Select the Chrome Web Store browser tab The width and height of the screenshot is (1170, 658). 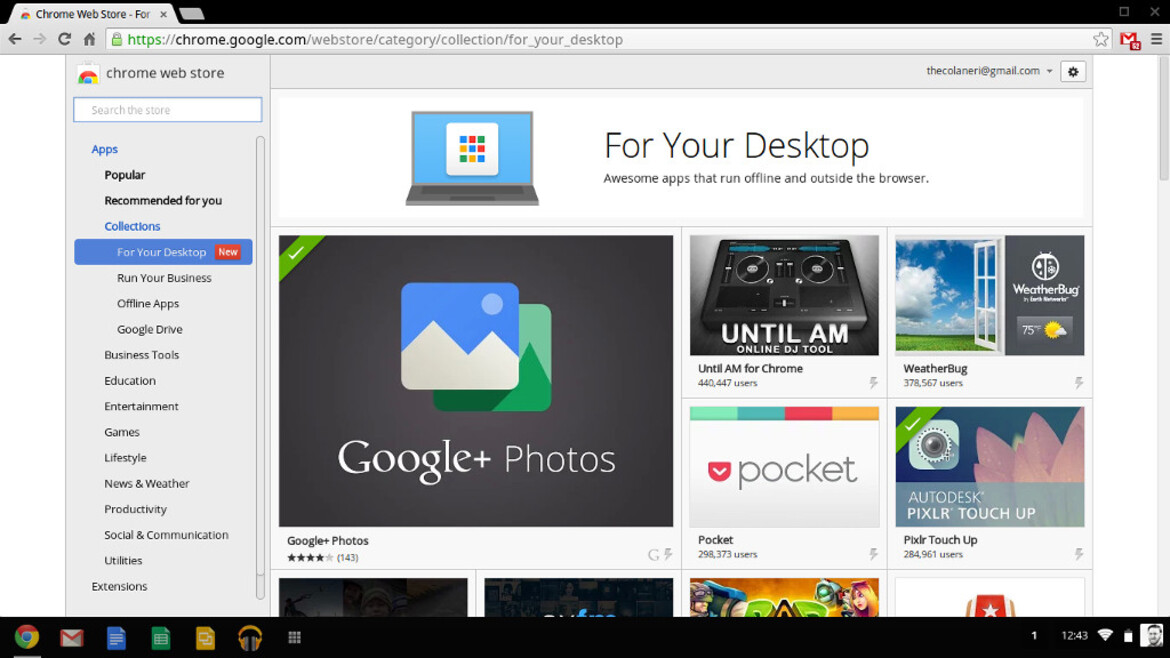(93, 14)
